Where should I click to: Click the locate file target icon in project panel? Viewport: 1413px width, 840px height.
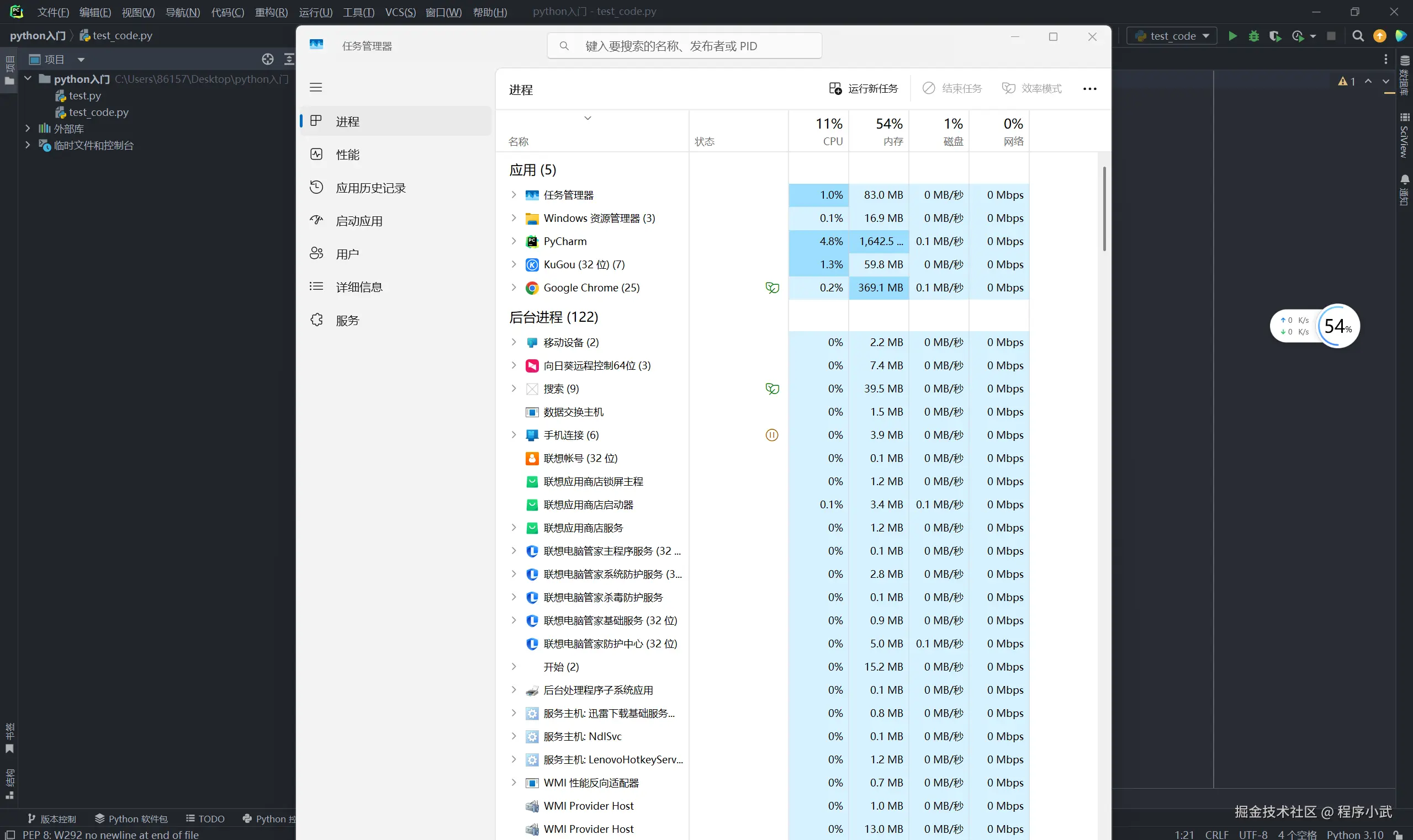tap(268, 60)
